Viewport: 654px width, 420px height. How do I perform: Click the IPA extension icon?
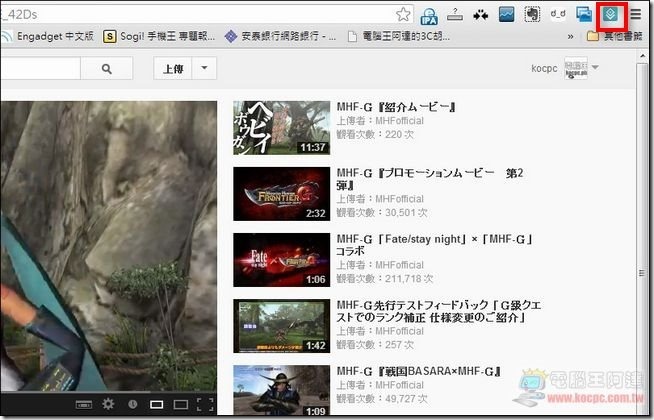(x=430, y=15)
